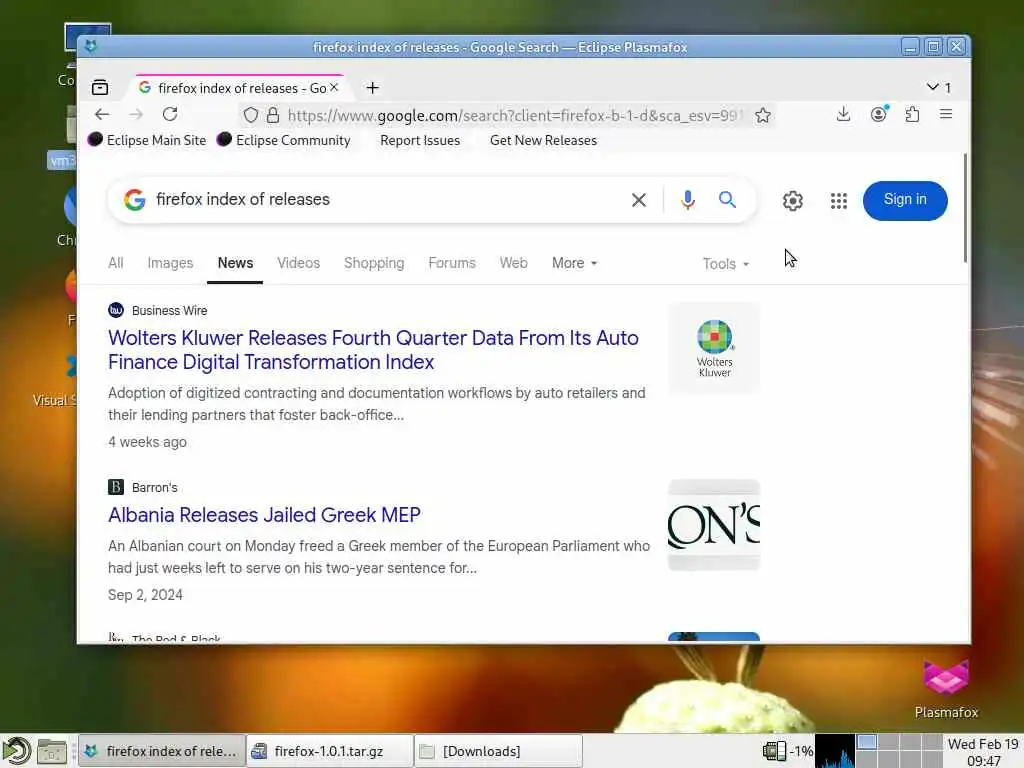Screen dimensions: 1024x768
Task: Open the taskbar start menu icon
Action: click(x=16, y=751)
